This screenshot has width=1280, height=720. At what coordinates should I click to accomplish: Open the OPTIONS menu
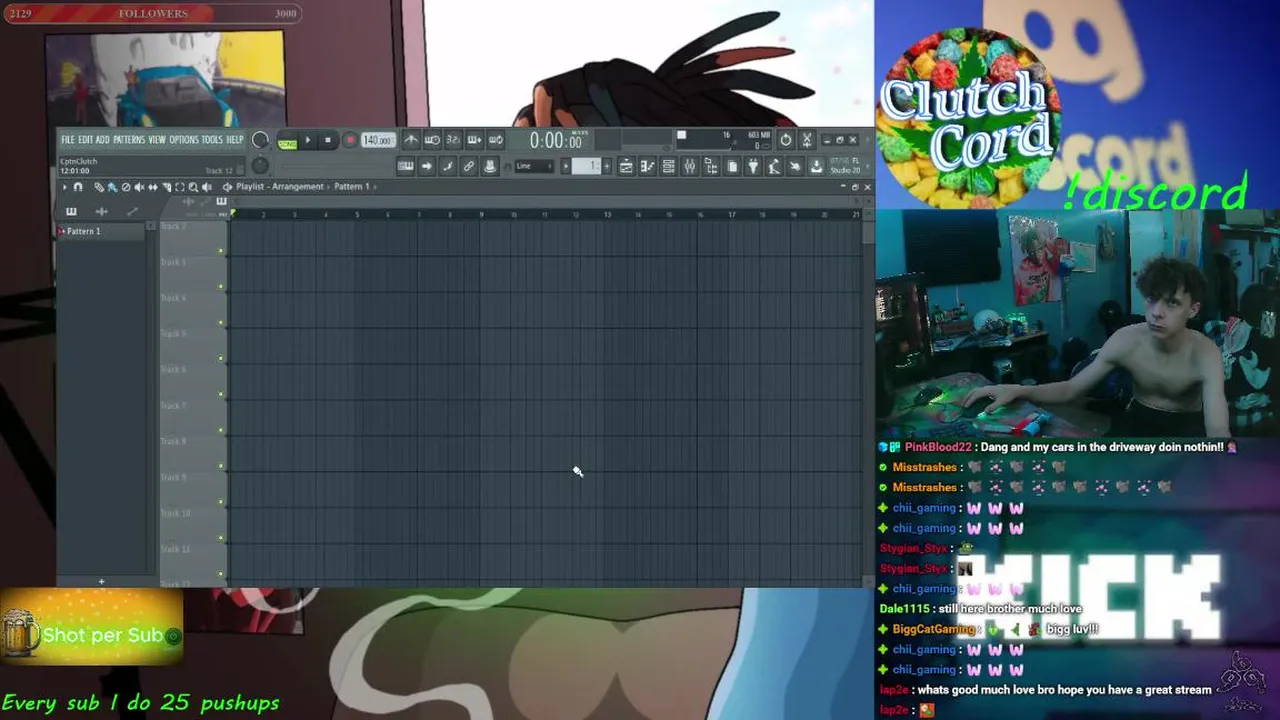[184, 140]
